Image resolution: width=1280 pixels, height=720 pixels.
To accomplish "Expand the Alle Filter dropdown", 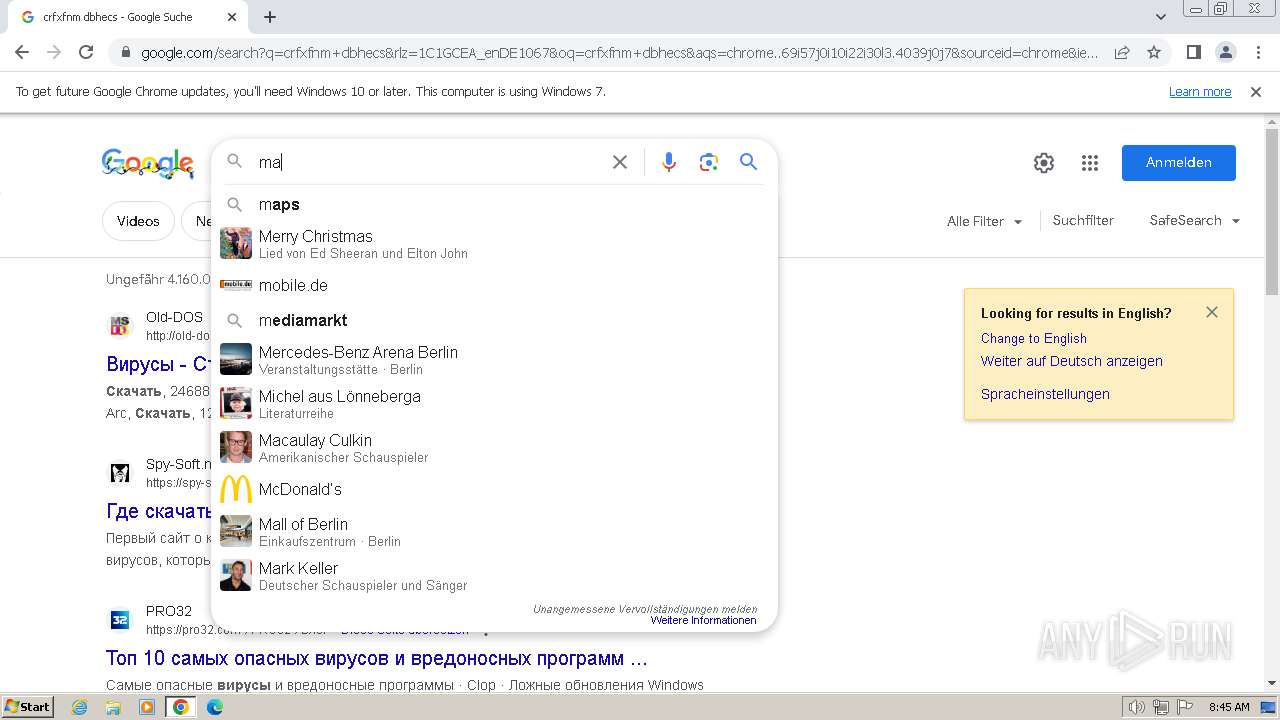I will [x=984, y=221].
